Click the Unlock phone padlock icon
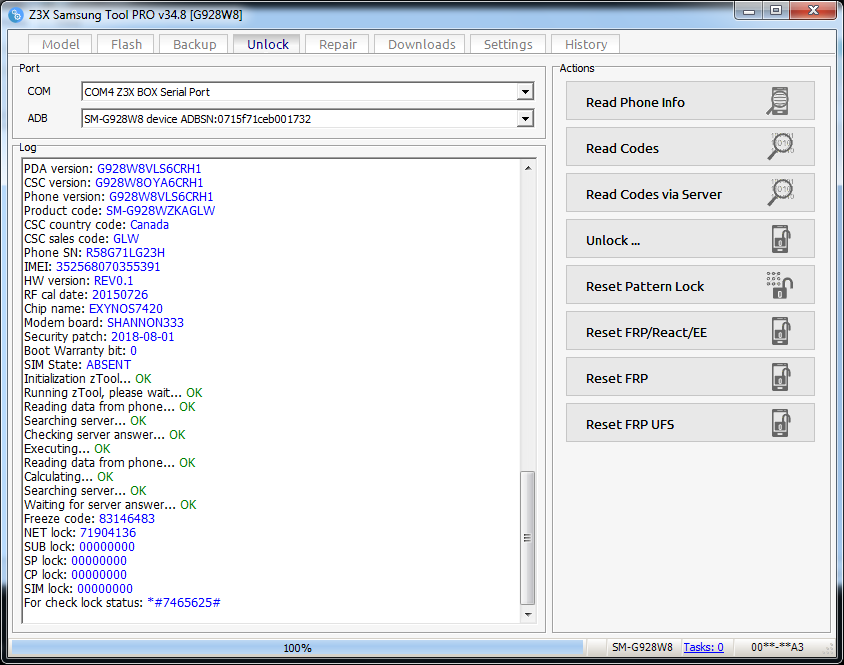Viewport: 844px width, 665px height. coord(781,239)
